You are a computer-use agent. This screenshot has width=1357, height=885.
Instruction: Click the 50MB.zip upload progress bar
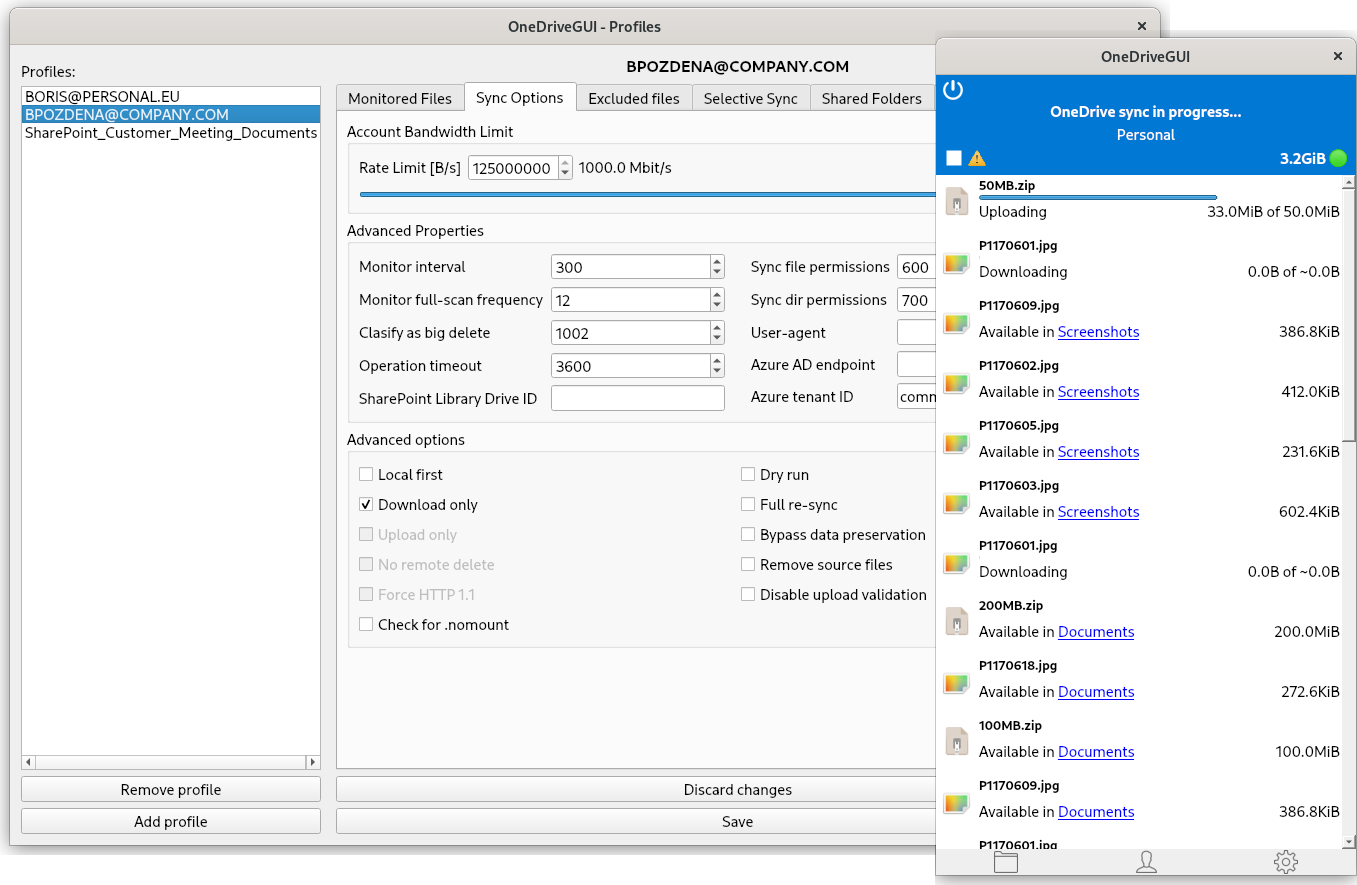click(1098, 197)
